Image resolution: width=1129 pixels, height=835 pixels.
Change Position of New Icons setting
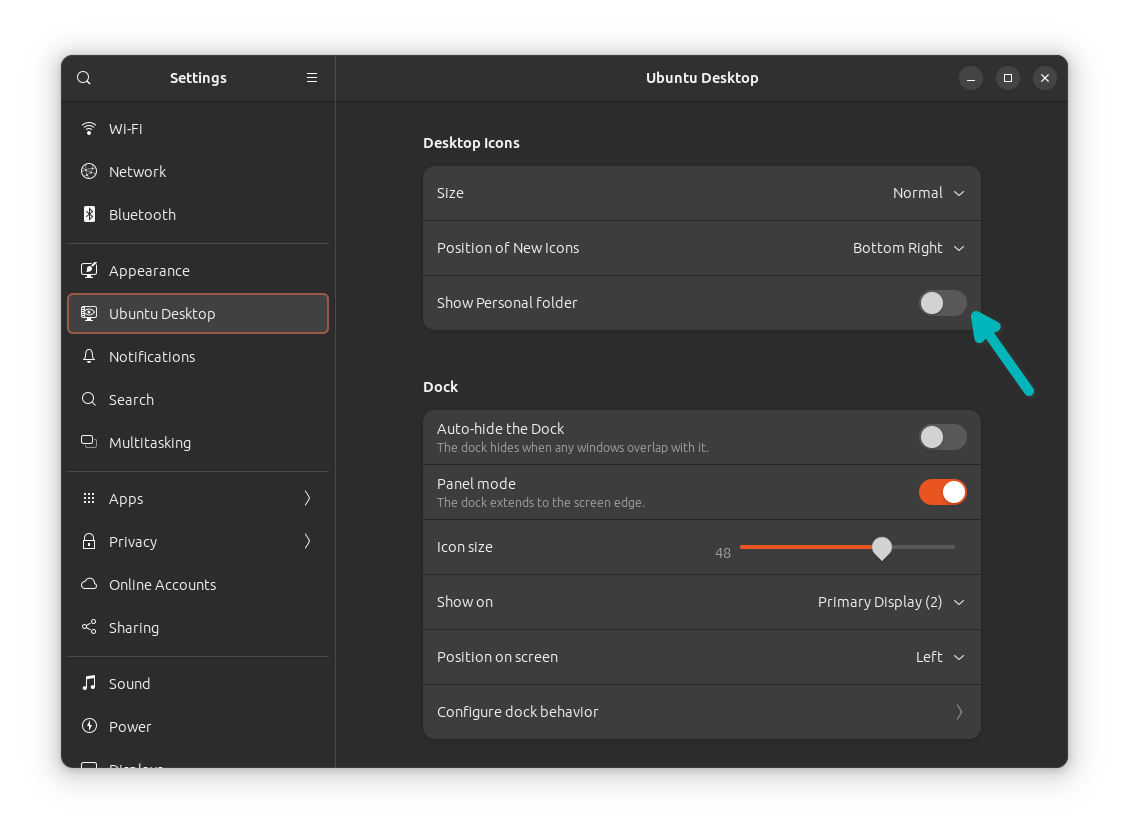908,247
